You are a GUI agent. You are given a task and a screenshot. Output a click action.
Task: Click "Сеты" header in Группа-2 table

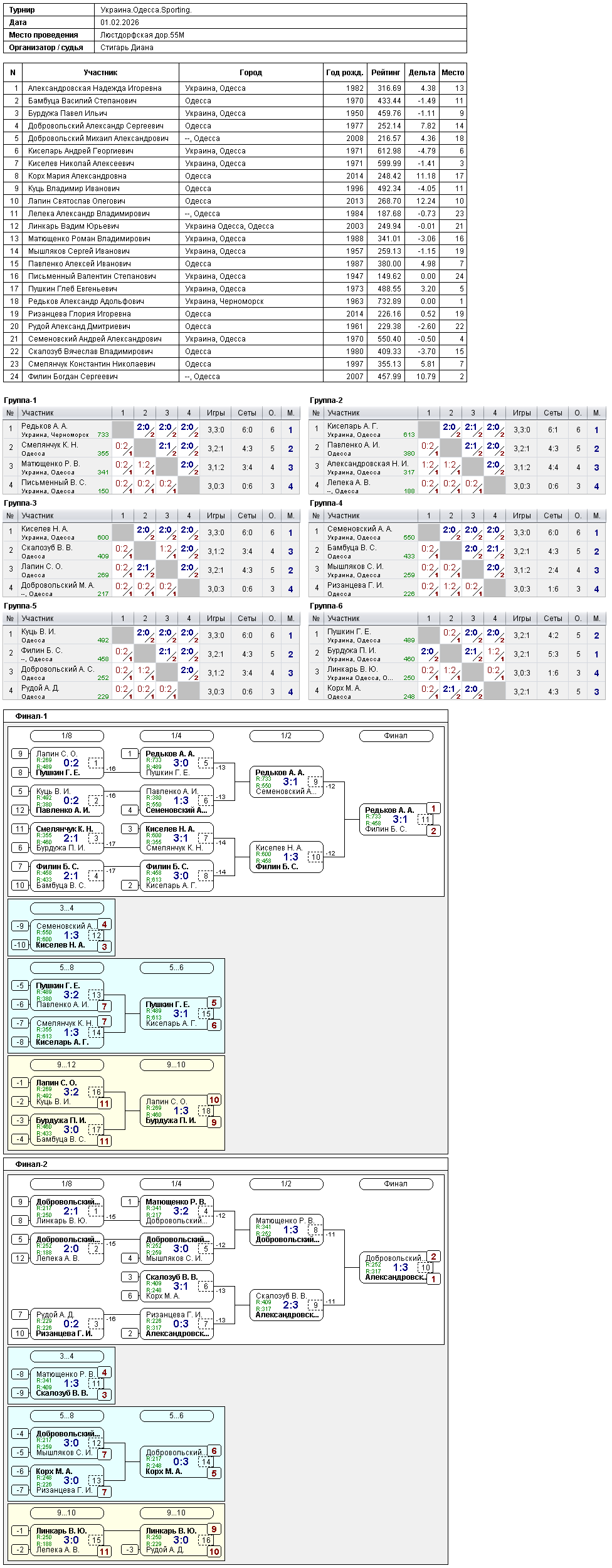[553, 413]
